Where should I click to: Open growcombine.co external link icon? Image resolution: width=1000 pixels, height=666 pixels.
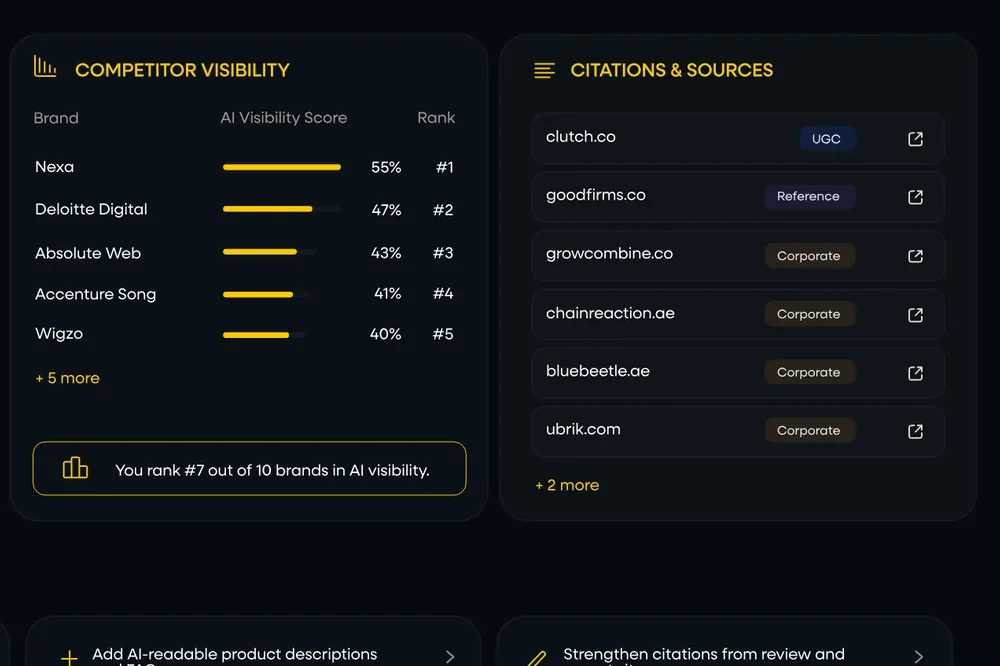pos(915,256)
